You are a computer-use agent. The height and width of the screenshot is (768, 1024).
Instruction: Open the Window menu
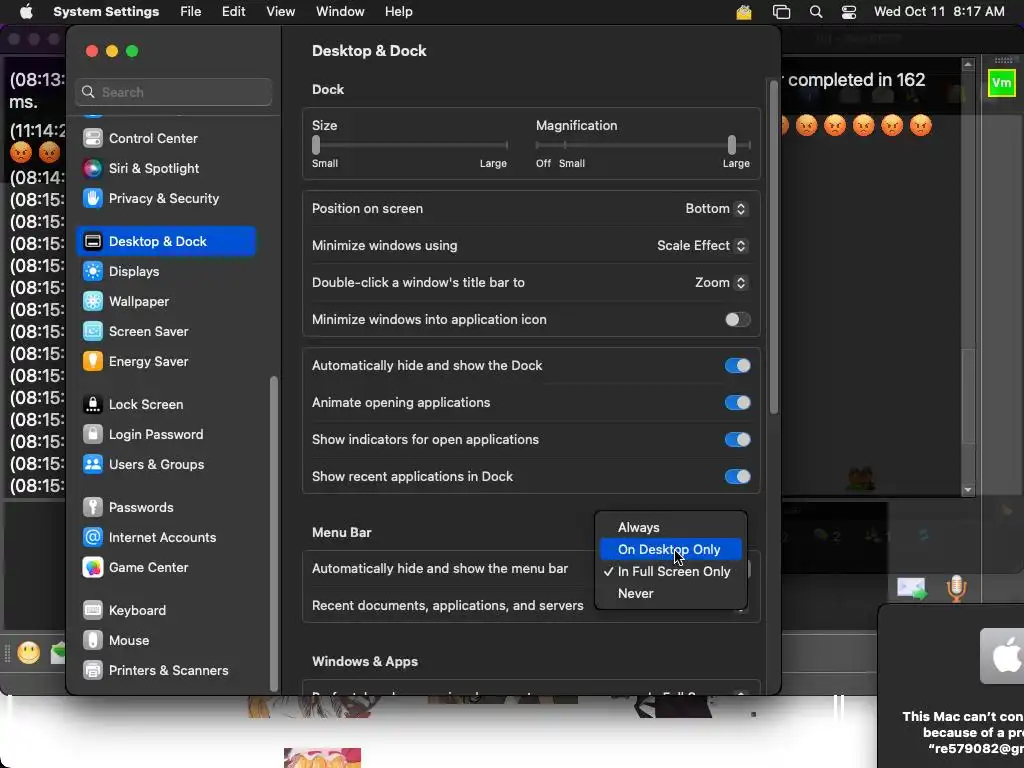click(x=340, y=12)
